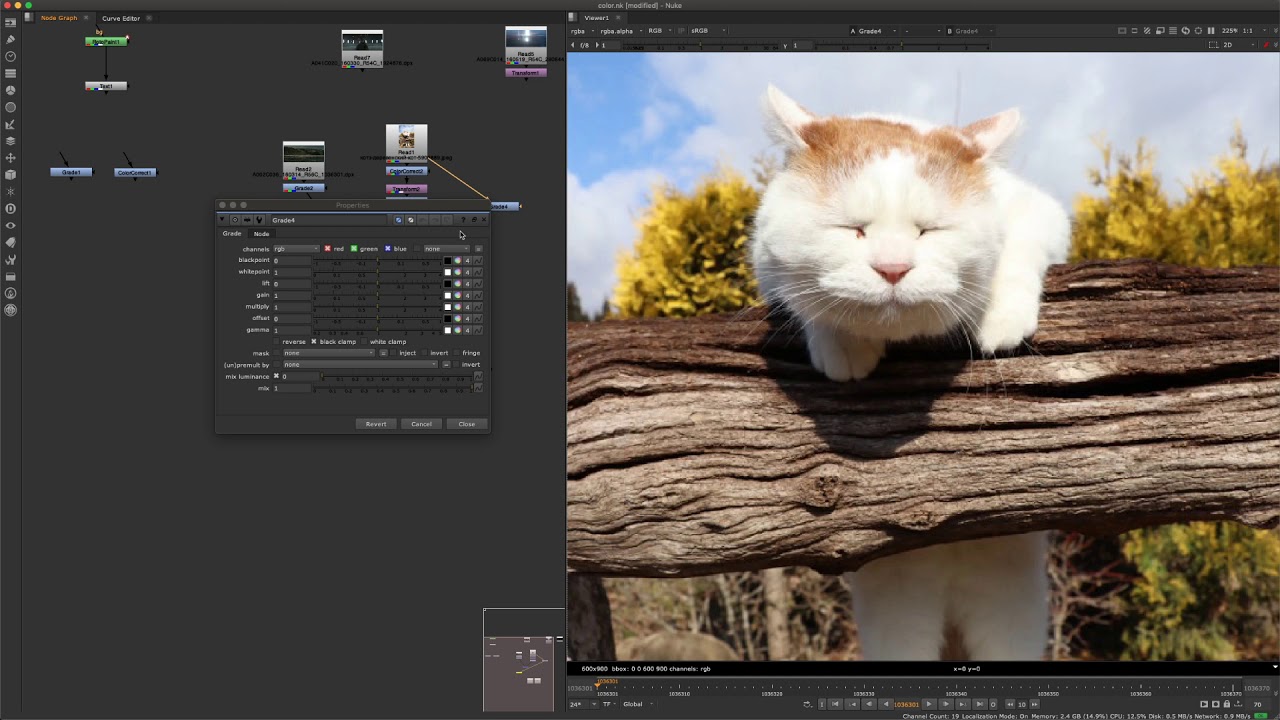Click the whitepoint white color swatch
Image resolution: width=1280 pixels, height=720 pixels.
tap(447, 272)
